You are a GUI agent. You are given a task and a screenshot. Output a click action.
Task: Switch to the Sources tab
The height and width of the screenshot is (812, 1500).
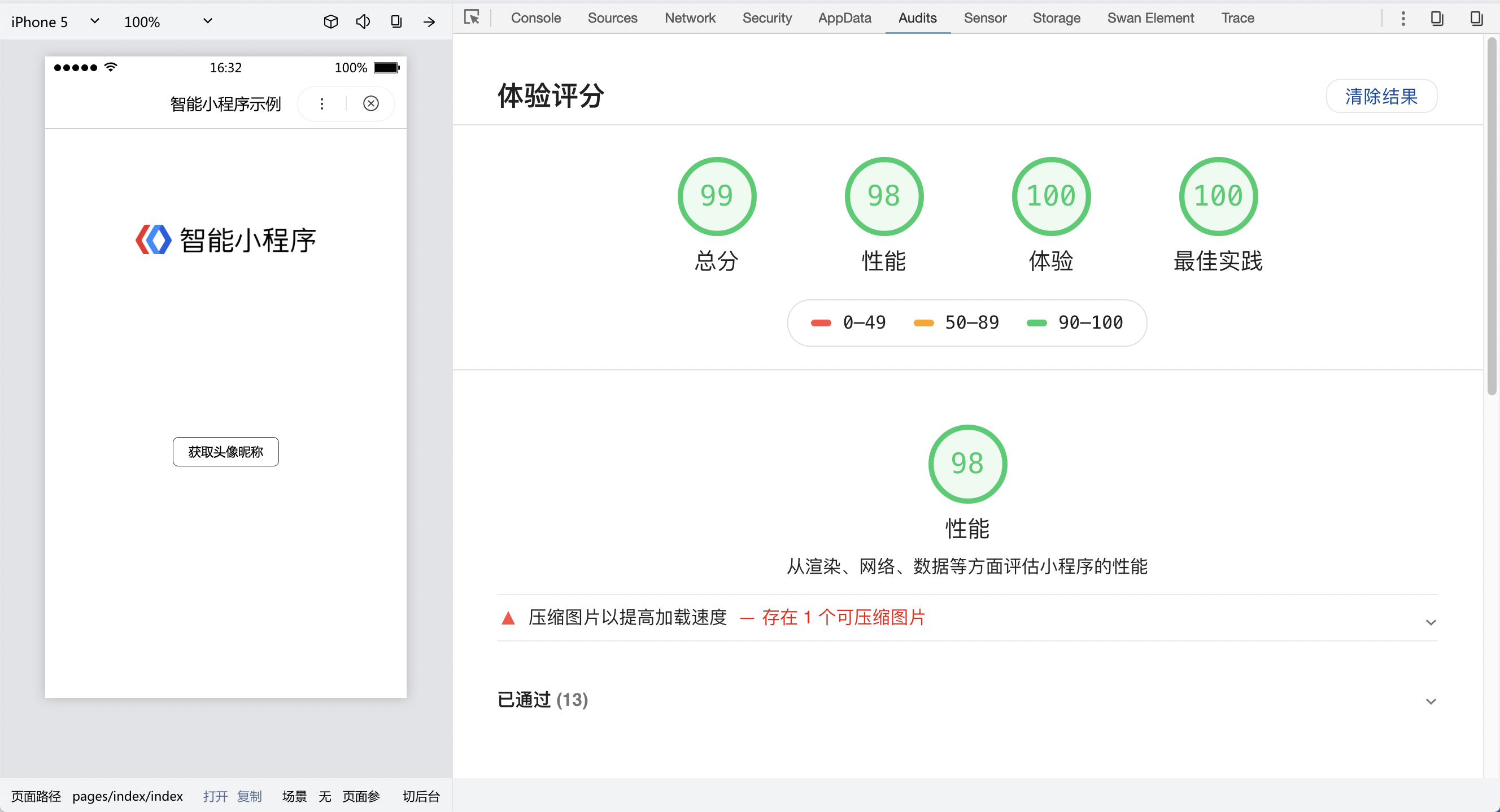tap(613, 18)
